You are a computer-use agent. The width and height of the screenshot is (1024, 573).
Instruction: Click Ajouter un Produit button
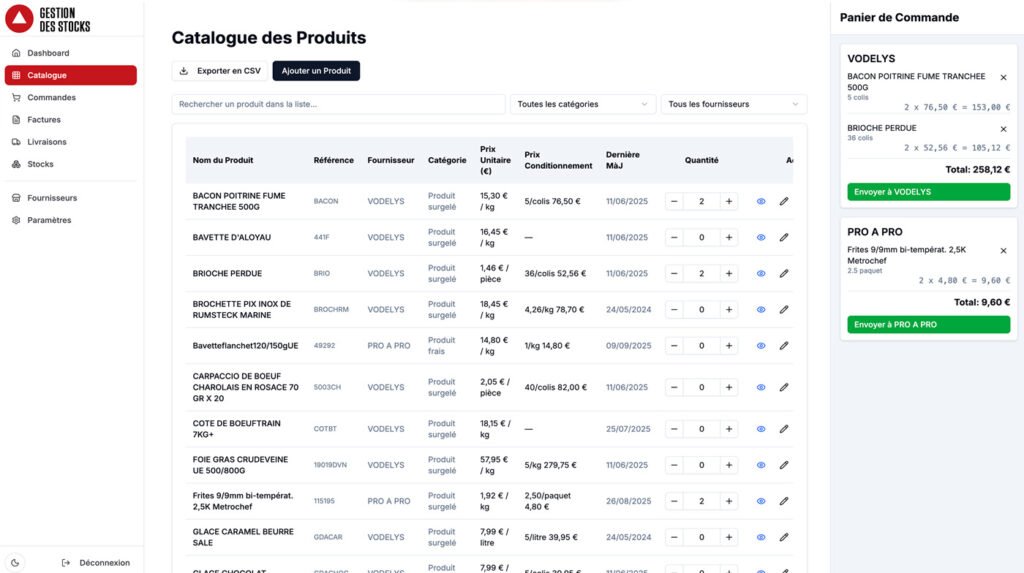[x=316, y=71]
